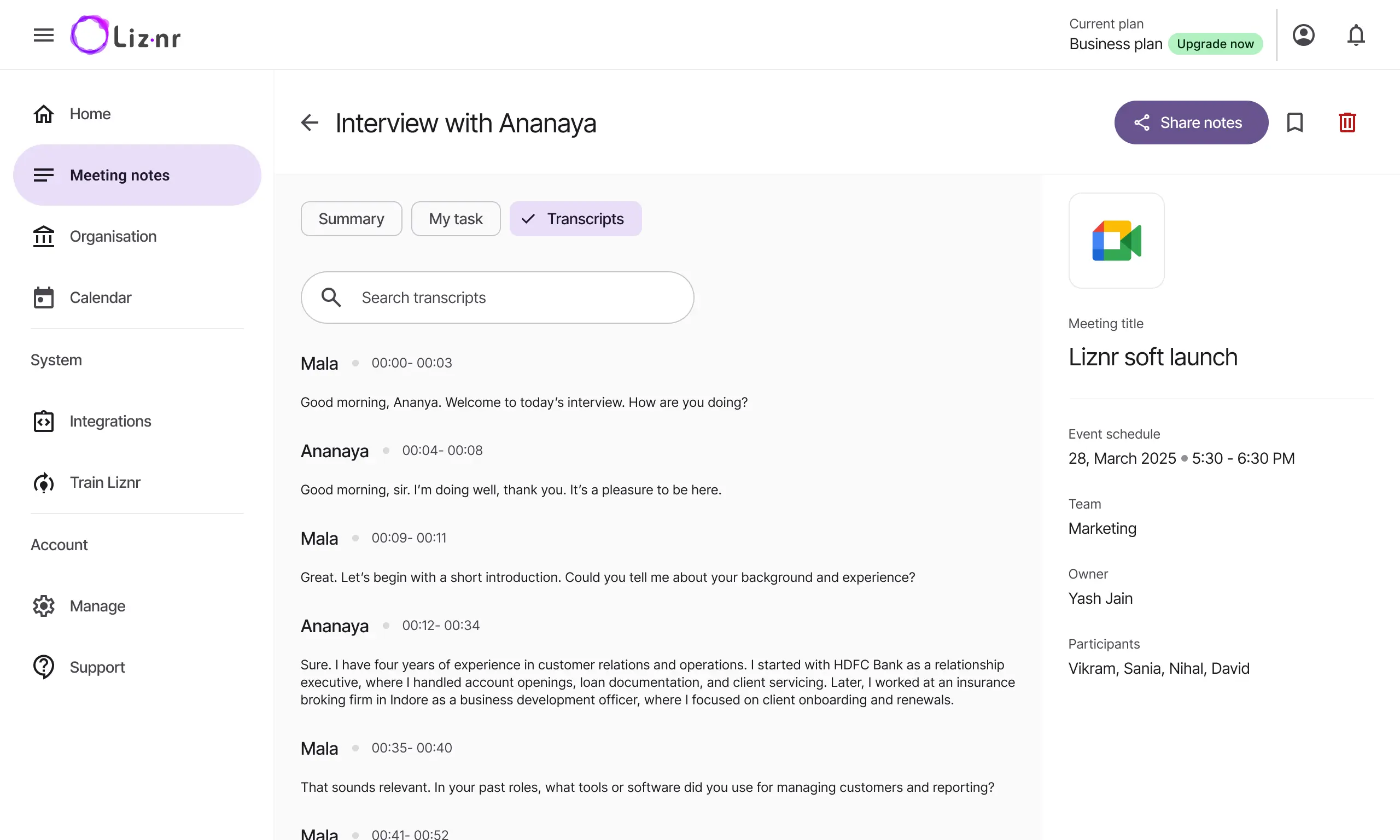Focus the Search transcripts field
1400x840 pixels.
pyautogui.click(x=498, y=297)
